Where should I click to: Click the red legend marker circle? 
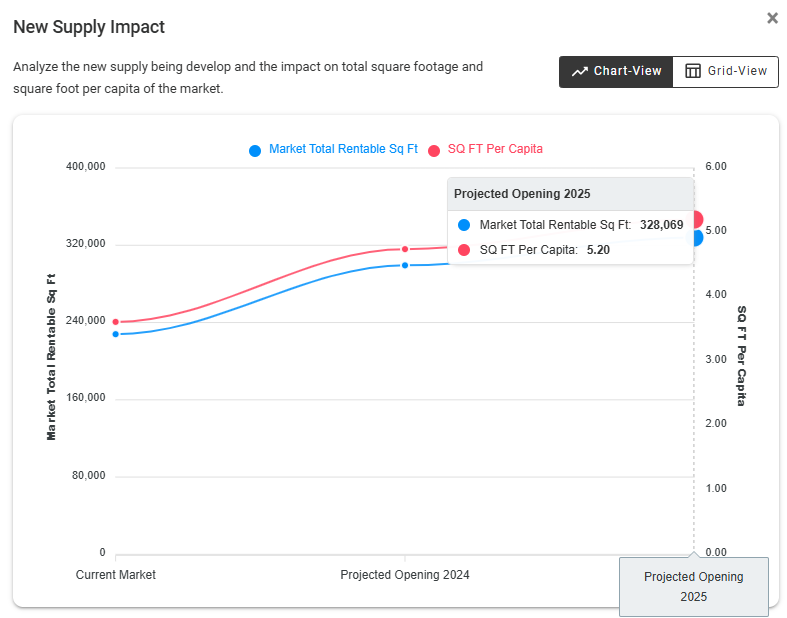pos(434,150)
